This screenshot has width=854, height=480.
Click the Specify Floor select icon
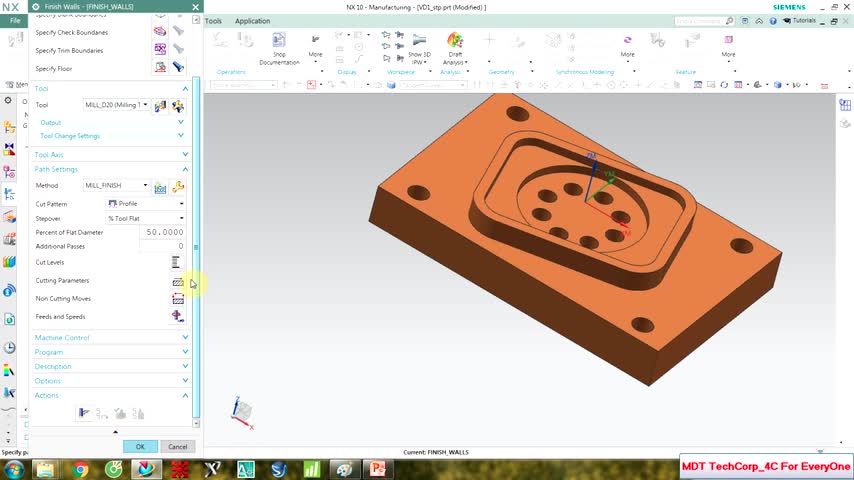click(160, 68)
